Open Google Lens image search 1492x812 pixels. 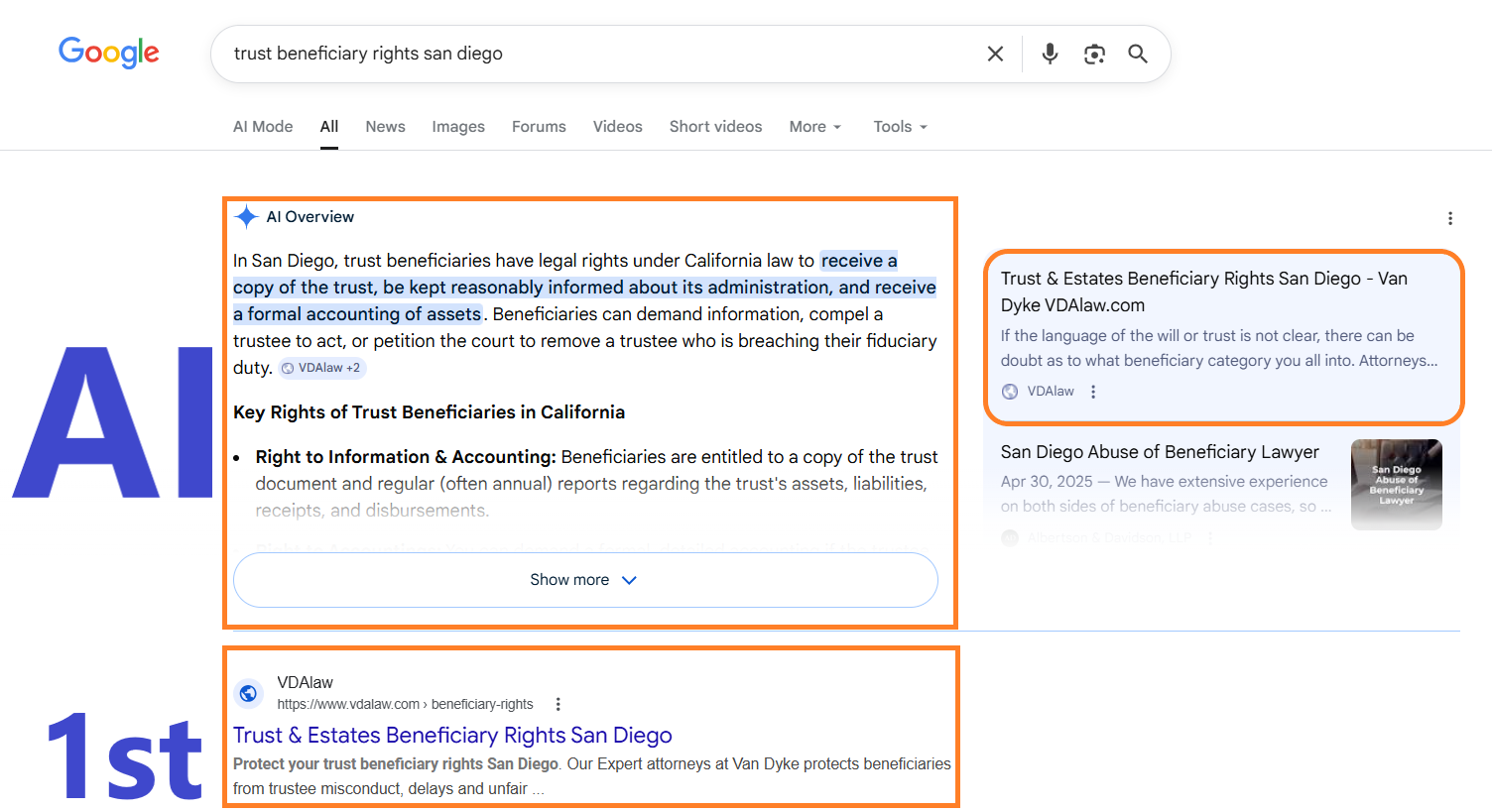tap(1094, 54)
